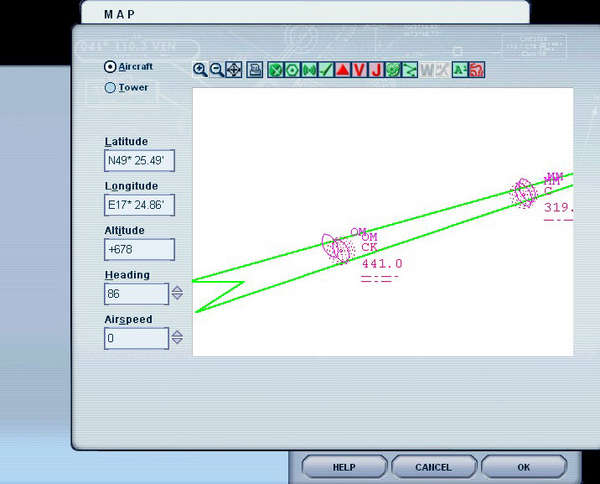600x484 pixels.
Task: Select the Tower radio button
Action: 110,88
